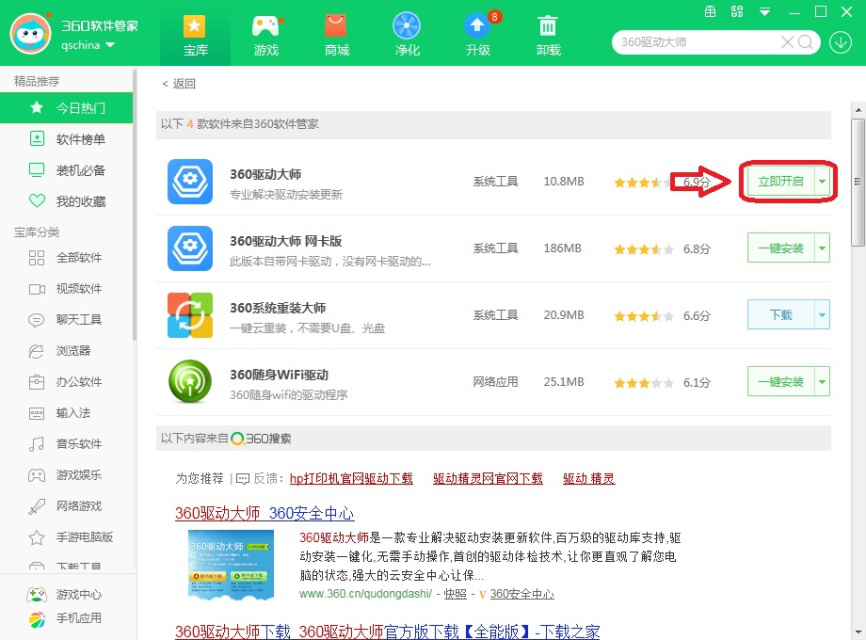This screenshot has width=866, height=640.
Task: Select 全部软件 category
Action: 66,257
